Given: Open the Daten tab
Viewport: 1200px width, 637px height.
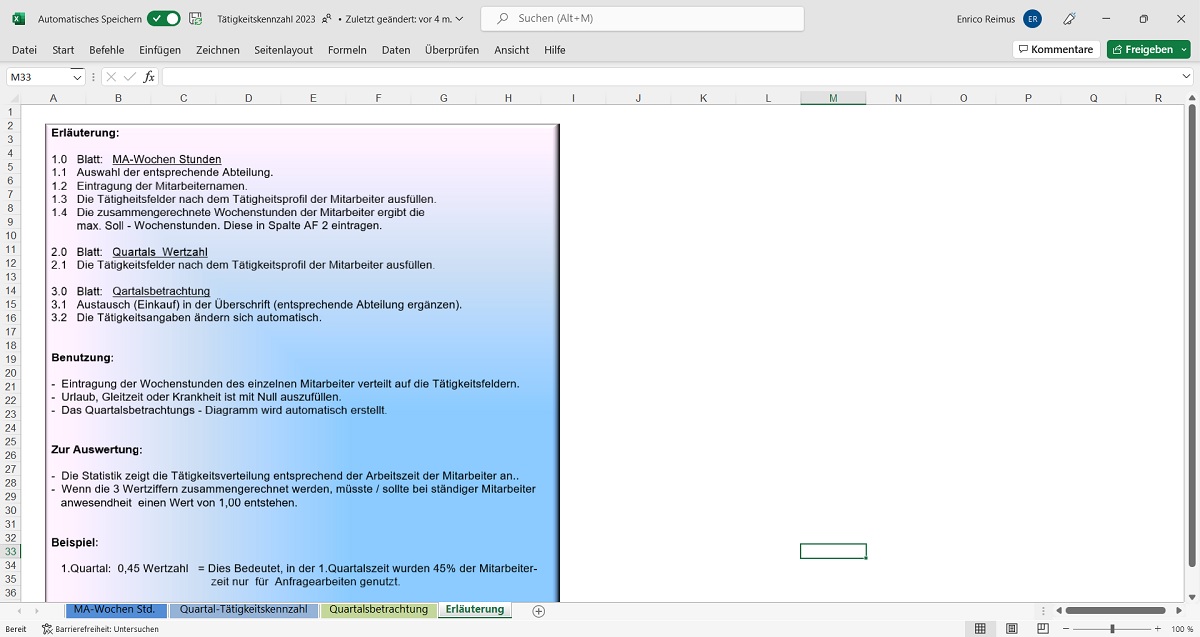Looking at the screenshot, I should (x=396, y=50).
